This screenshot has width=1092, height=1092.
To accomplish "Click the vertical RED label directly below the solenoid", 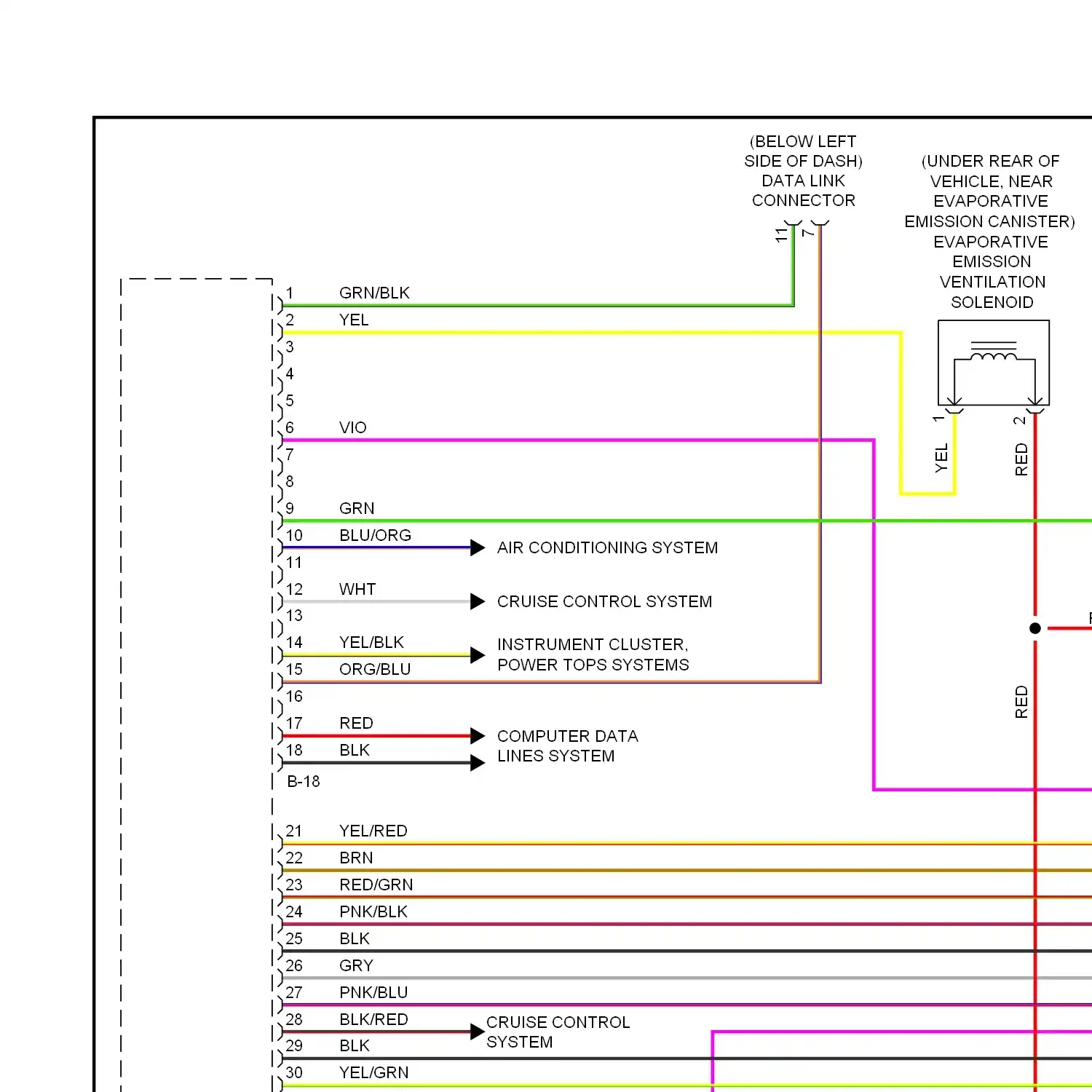I will coord(1021,459).
